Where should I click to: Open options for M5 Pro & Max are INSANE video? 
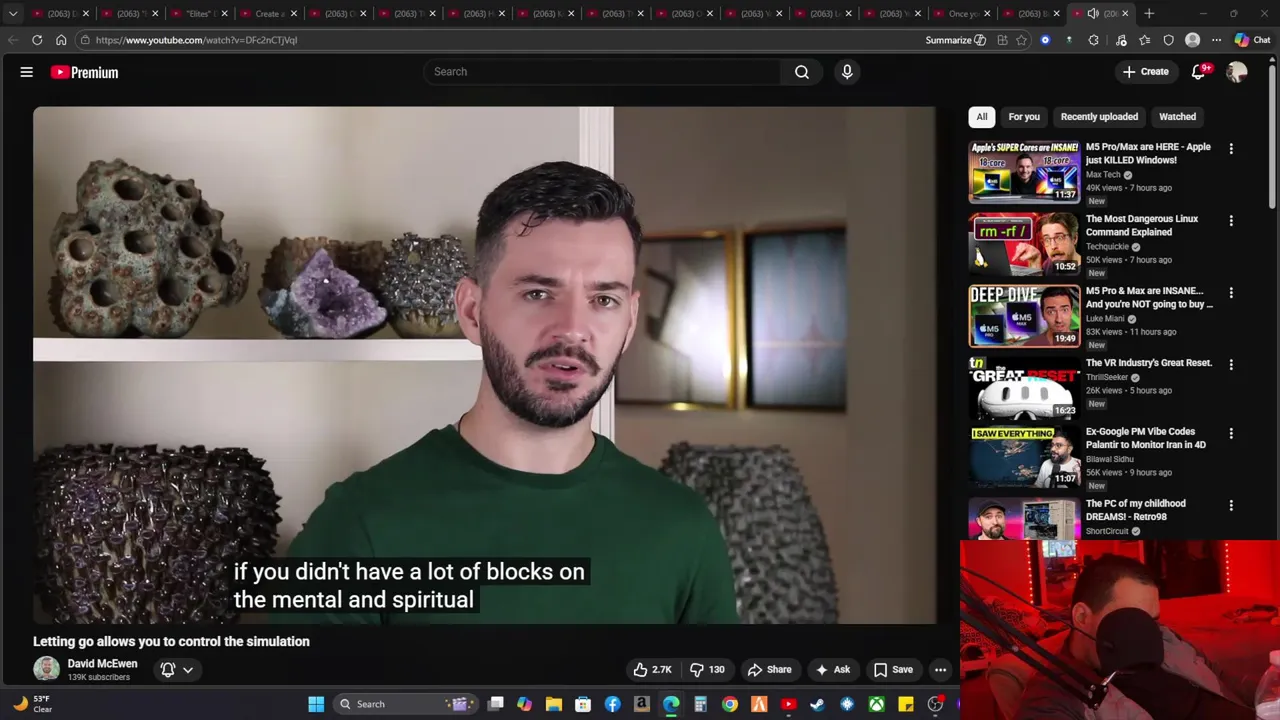point(1231,292)
